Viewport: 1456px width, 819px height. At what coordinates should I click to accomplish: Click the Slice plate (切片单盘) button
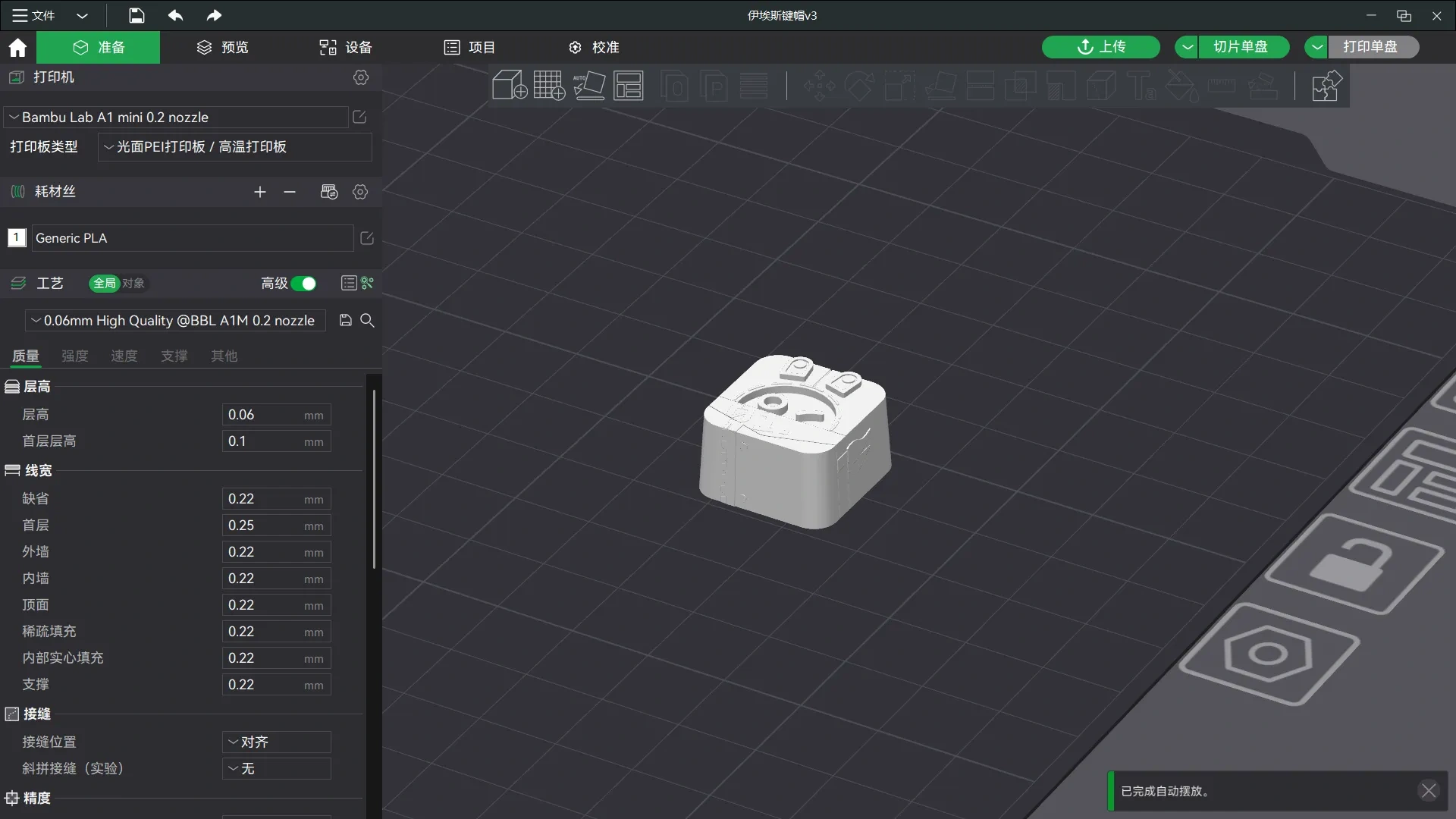pyautogui.click(x=1244, y=47)
